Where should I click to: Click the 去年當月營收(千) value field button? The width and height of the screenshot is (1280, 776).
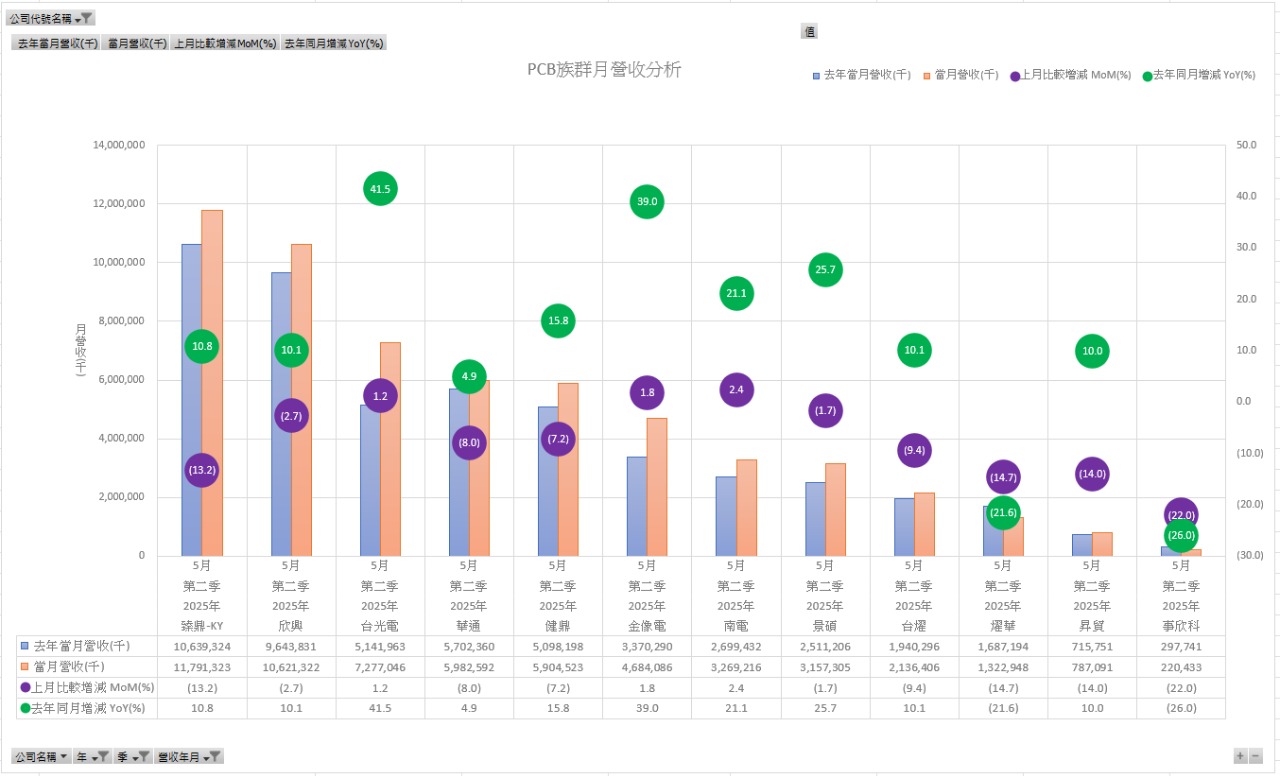click(x=57, y=43)
